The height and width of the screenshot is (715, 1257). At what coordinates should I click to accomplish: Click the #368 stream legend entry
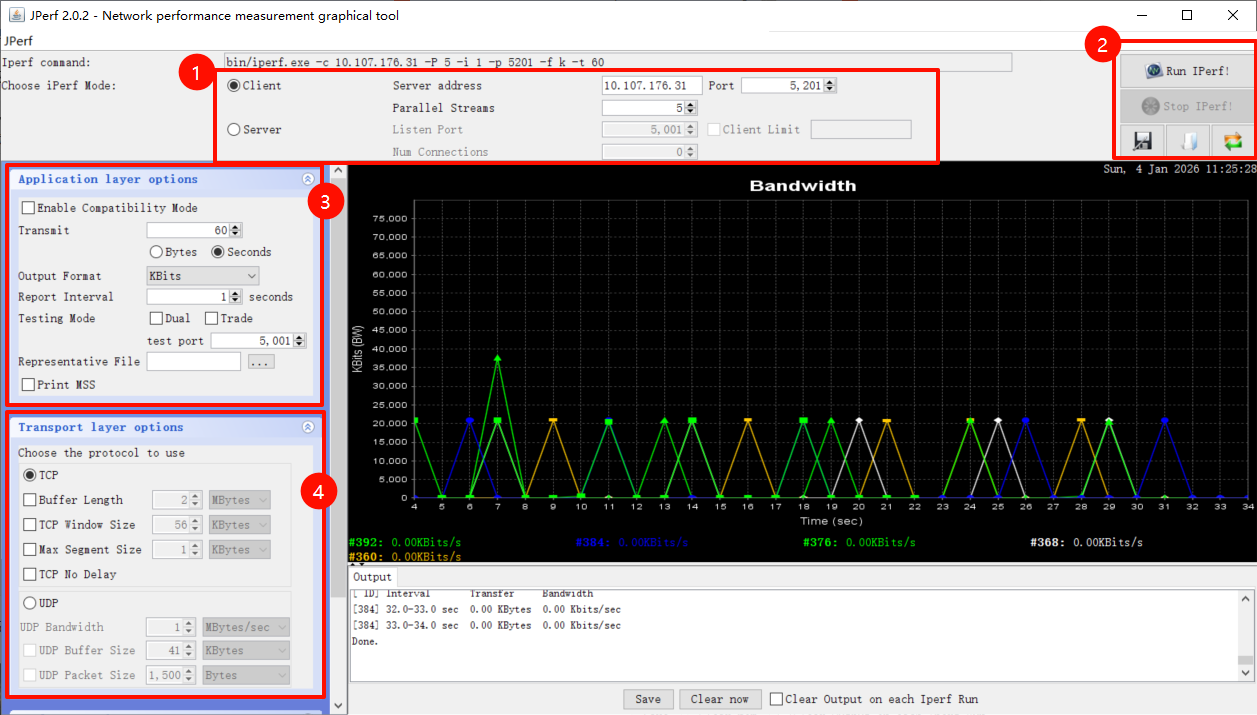point(1087,542)
